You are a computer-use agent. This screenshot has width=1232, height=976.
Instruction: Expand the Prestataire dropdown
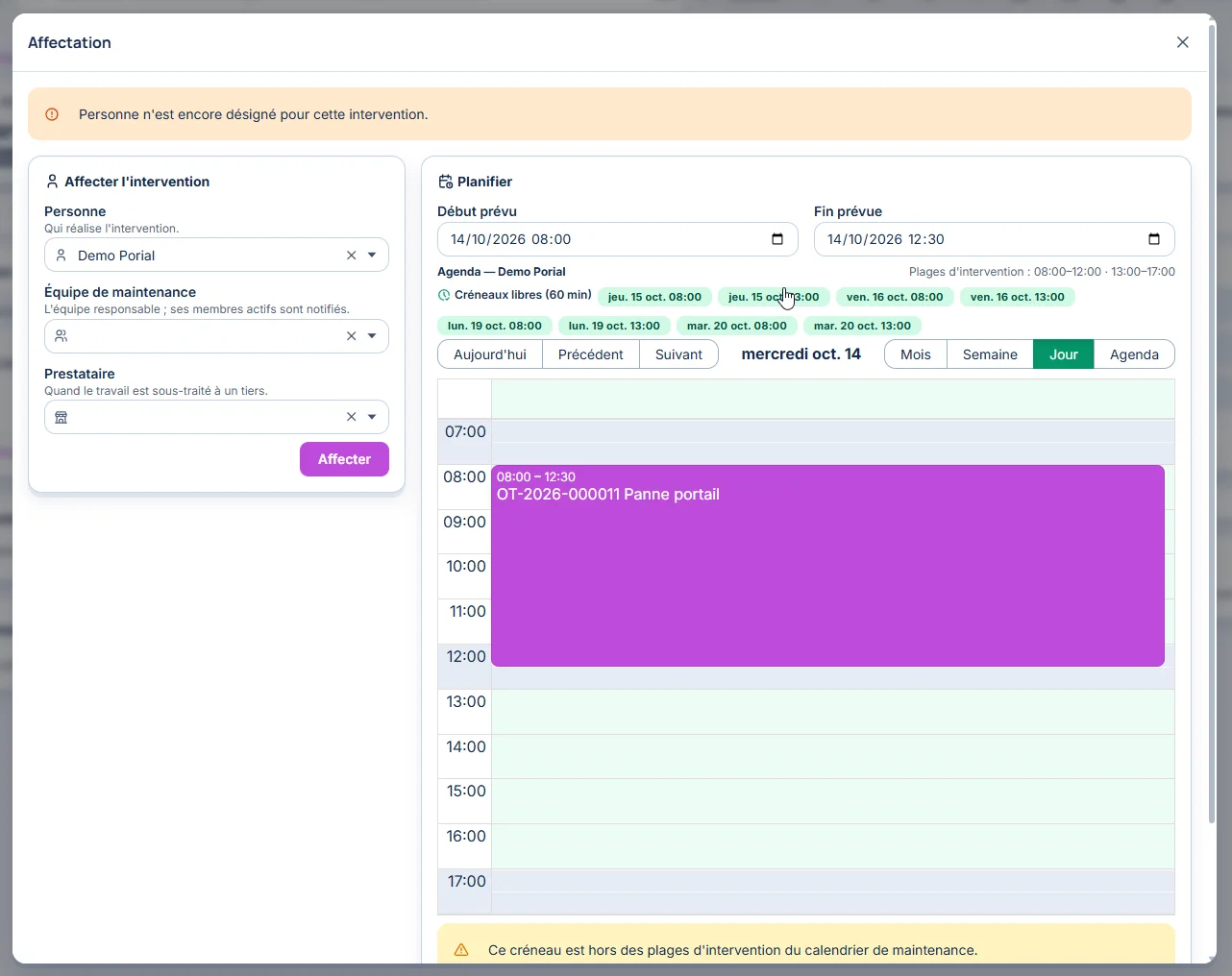click(372, 417)
